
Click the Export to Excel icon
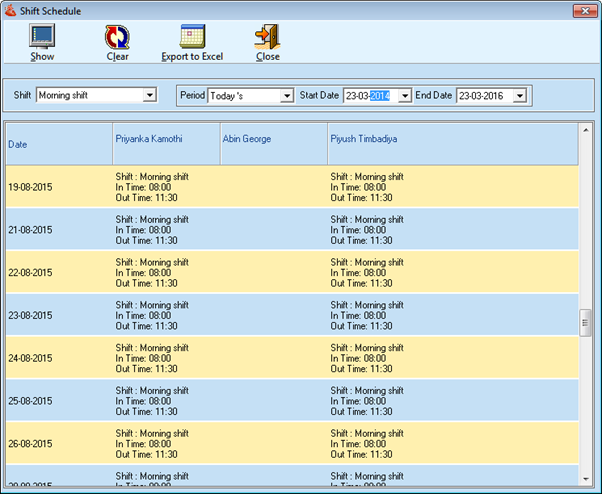(x=192, y=37)
